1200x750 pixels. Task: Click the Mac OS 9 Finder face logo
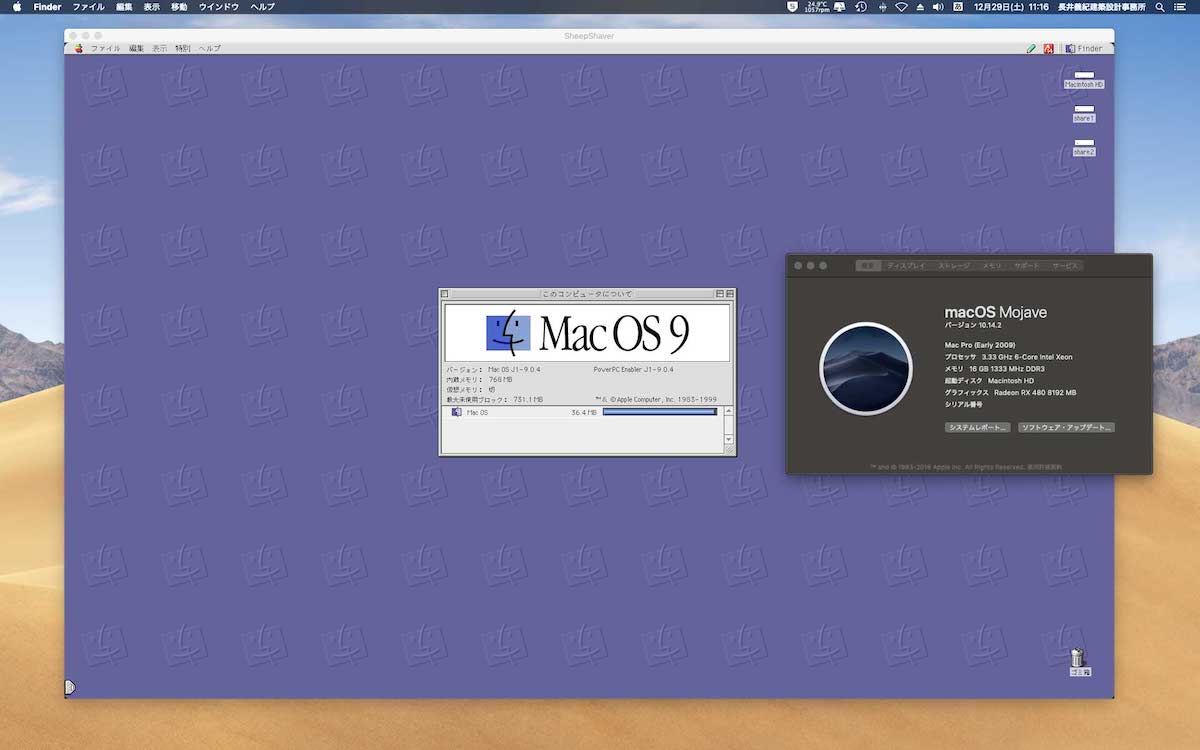508,332
